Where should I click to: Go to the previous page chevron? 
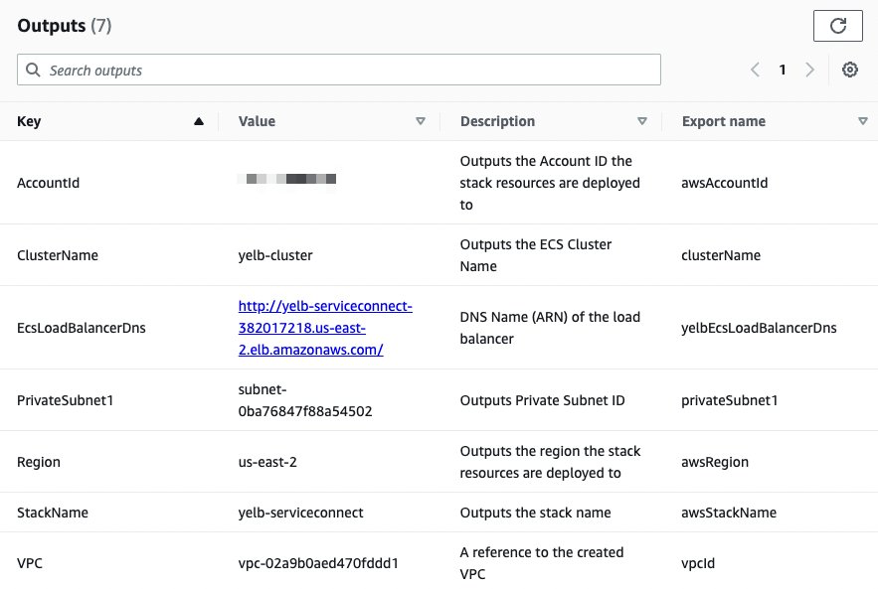[x=755, y=69]
